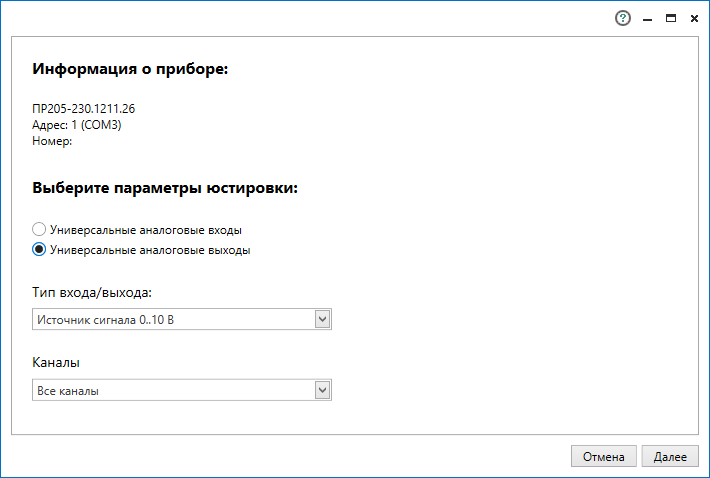Click the «Выберите параметры юстировки:» heading
Viewport: 710px width, 478px height.
[x=166, y=187]
